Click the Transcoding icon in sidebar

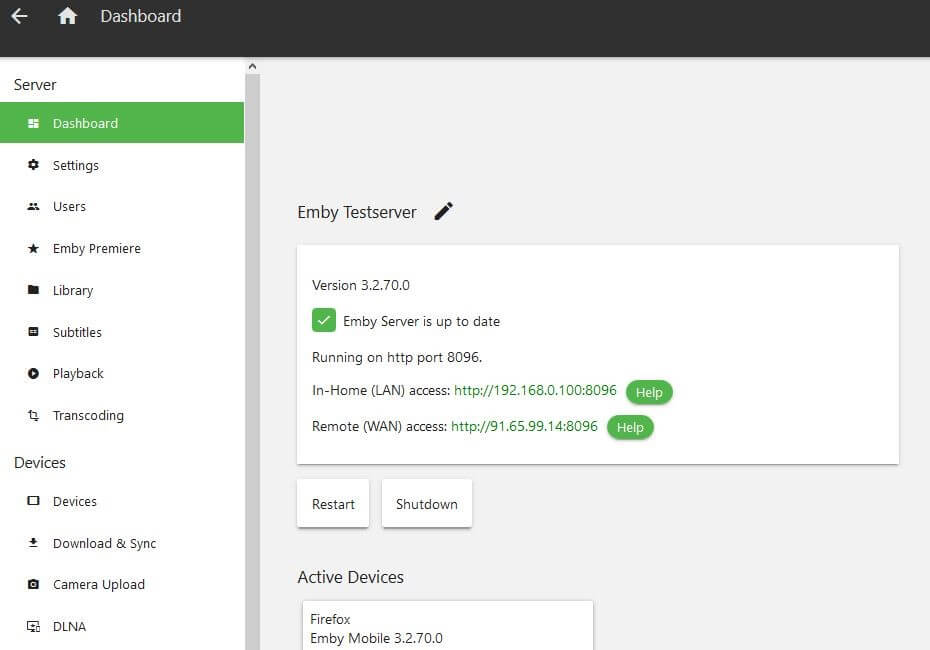[x=33, y=415]
